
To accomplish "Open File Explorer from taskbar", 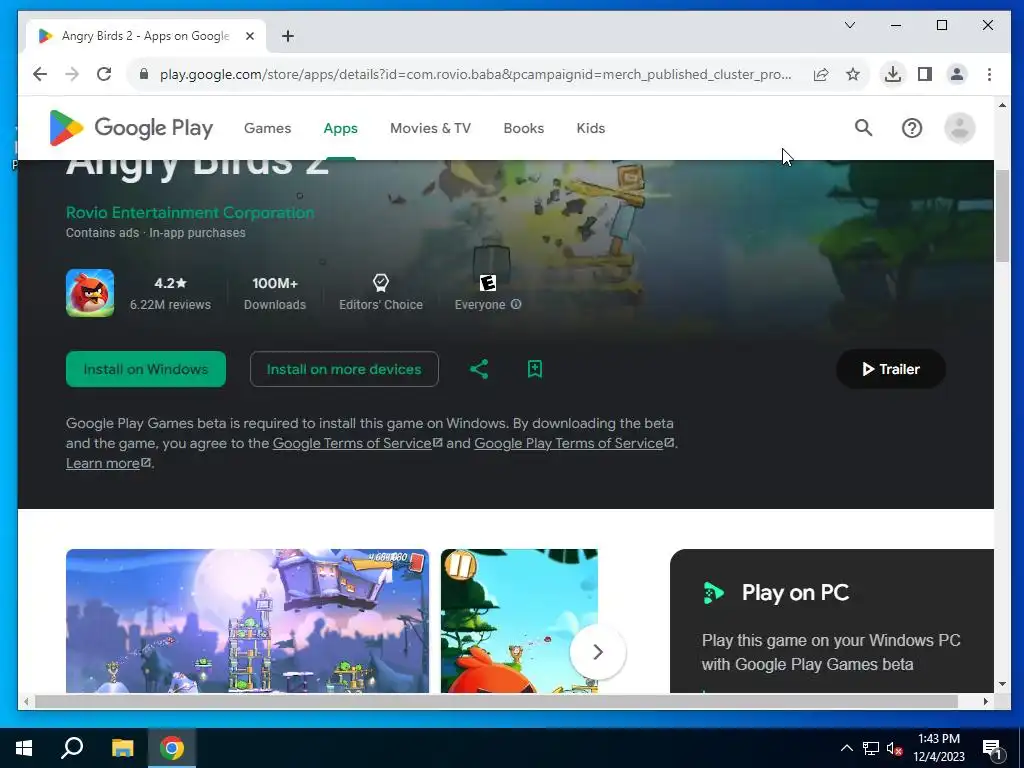I will (122, 748).
